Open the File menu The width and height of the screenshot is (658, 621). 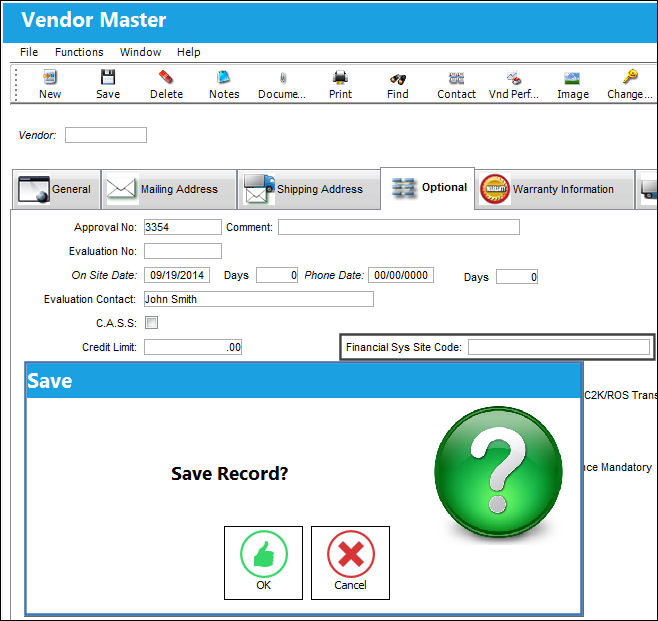29,52
